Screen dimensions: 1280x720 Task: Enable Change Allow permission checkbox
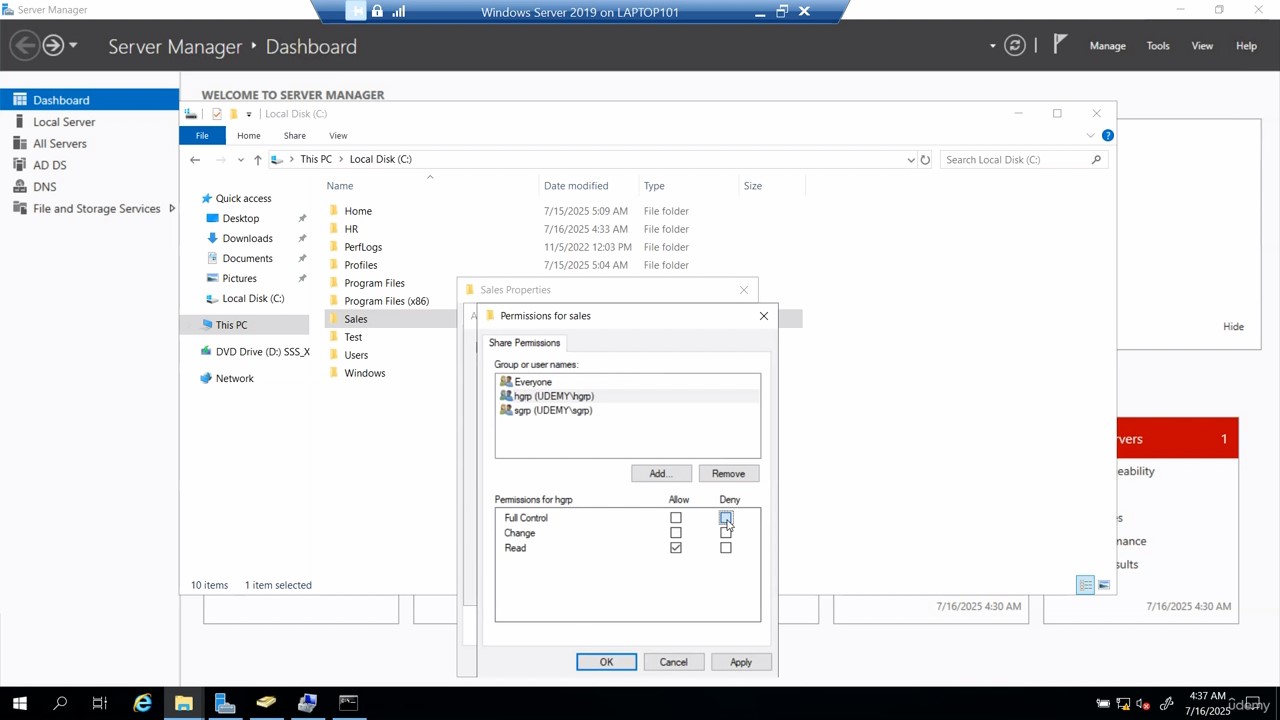tap(676, 533)
